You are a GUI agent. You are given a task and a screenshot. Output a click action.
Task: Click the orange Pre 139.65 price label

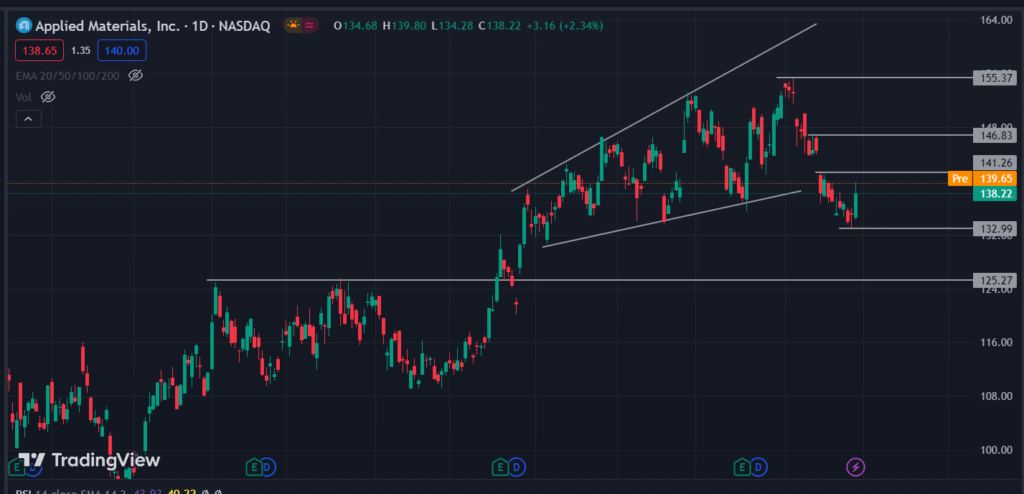(x=982, y=178)
